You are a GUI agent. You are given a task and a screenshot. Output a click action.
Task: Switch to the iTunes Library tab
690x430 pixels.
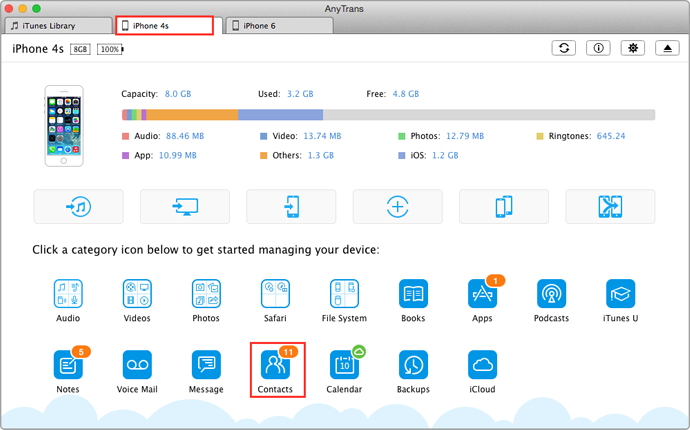pos(59,26)
